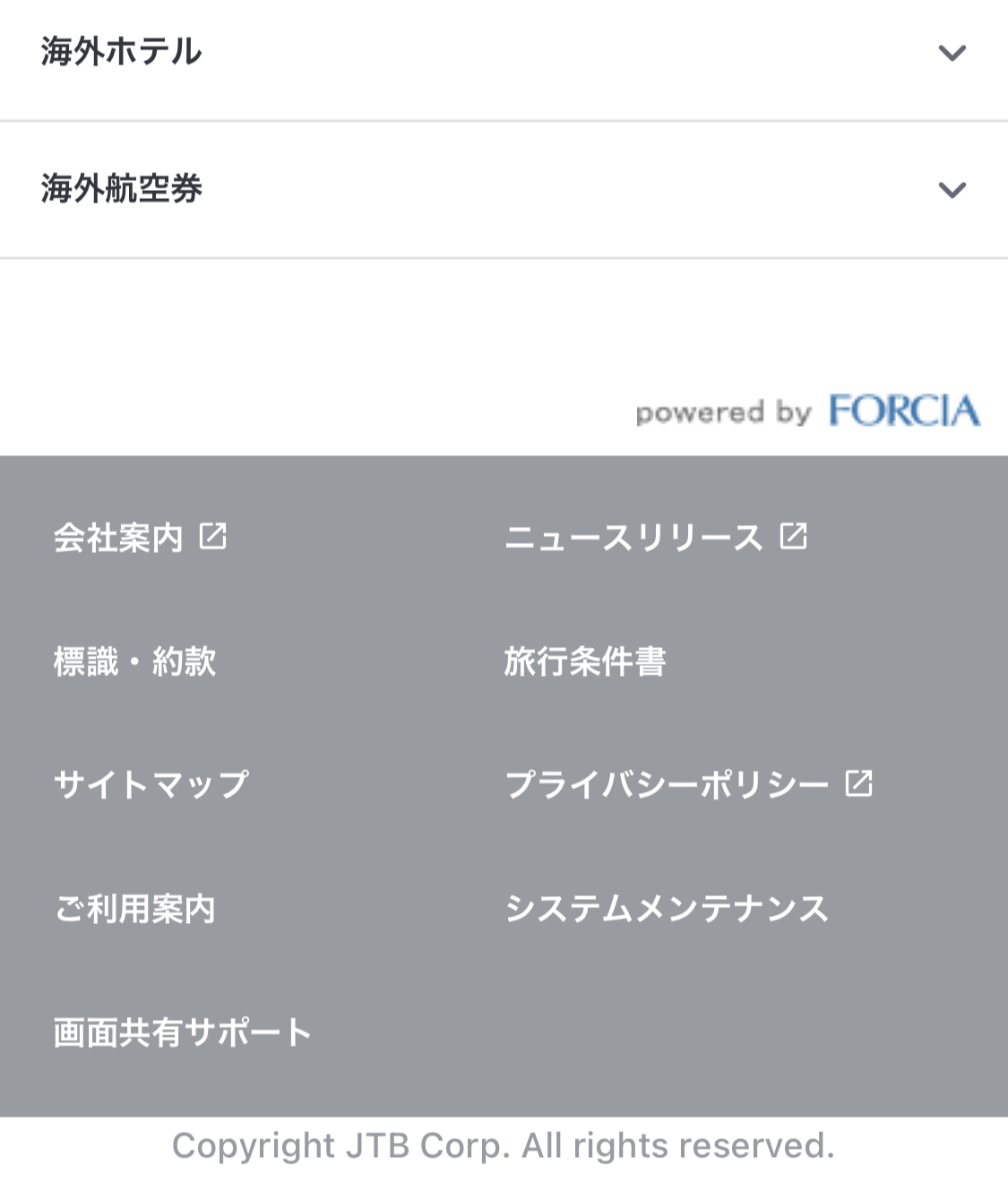Click the FORCIA logo
This screenshot has height=1183, width=1008.
click(904, 411)
